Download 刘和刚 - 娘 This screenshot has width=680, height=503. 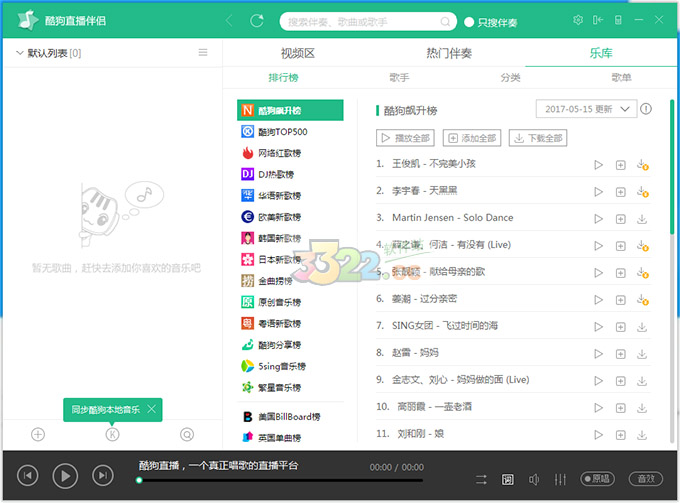pos(642,434)
